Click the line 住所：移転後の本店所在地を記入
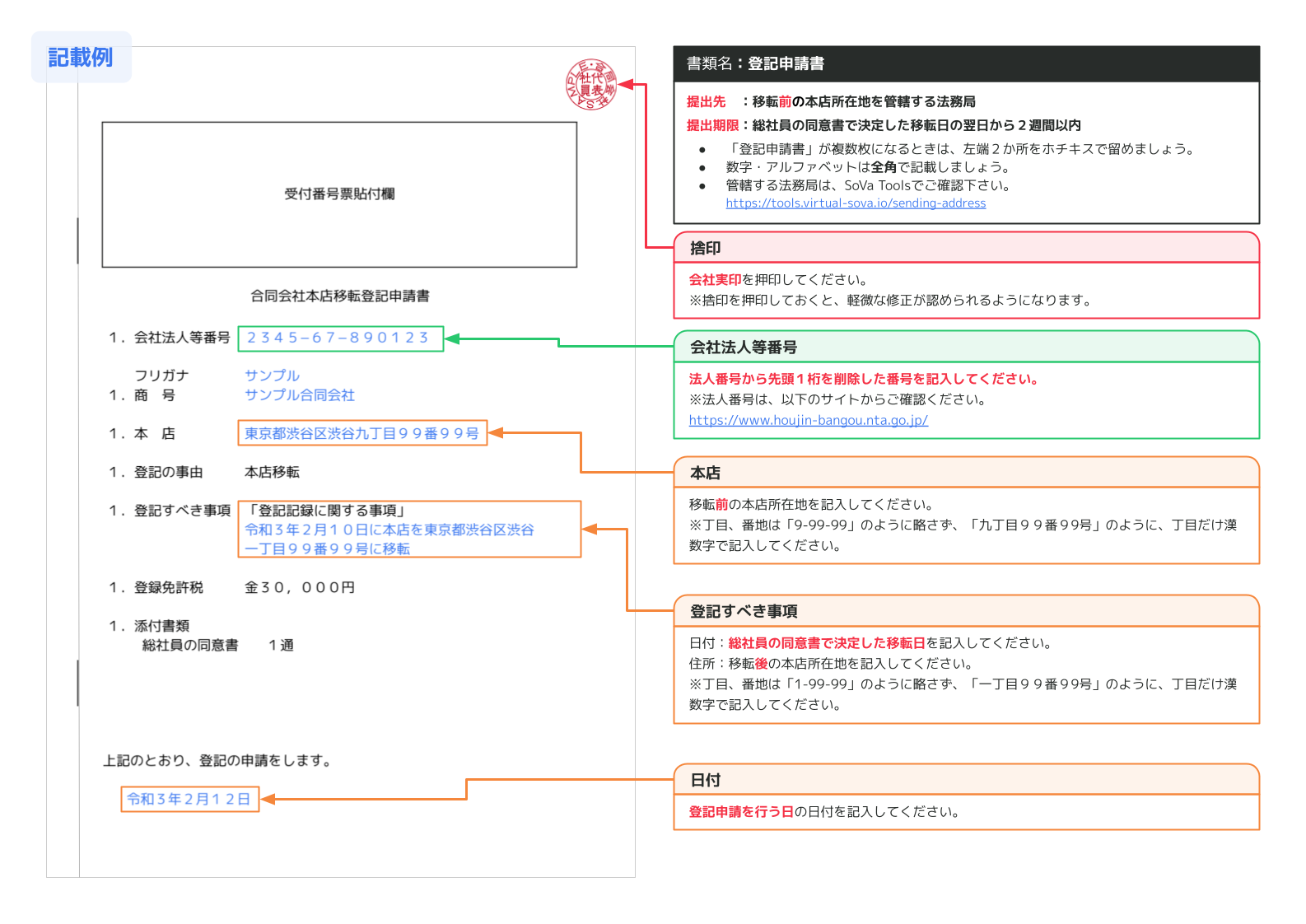The width and height of the screenshot is (1306, 924). coord(830,664)
